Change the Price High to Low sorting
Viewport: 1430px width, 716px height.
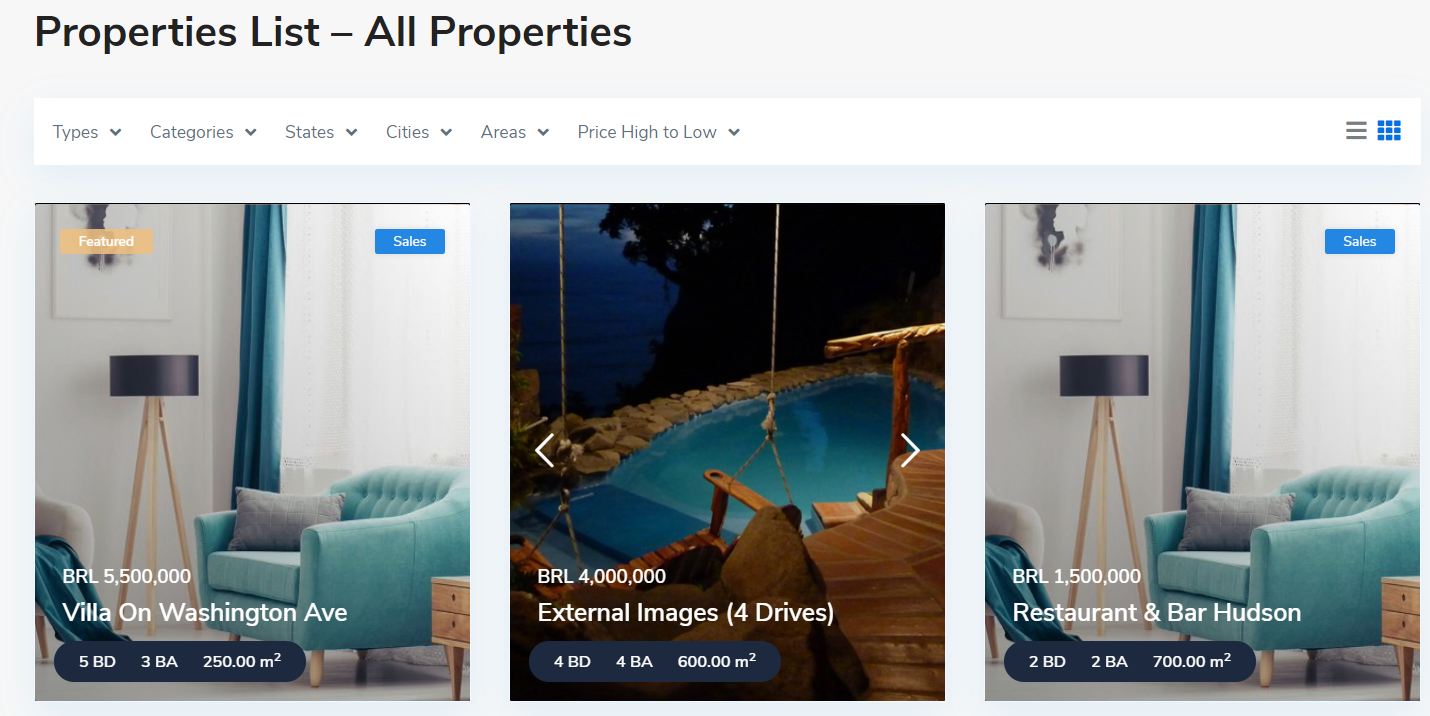(x=659, y=132)
